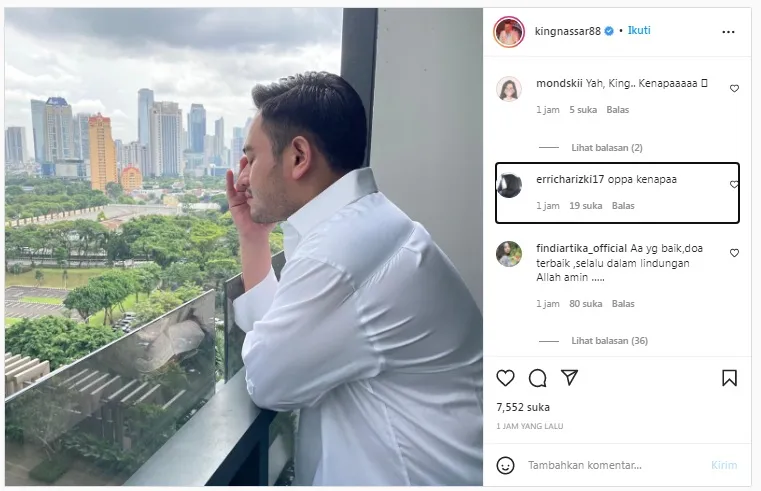The width and height of the screenshot is (761, 491).
Task: Click Kirim to post comment
Action: [724, 465]
